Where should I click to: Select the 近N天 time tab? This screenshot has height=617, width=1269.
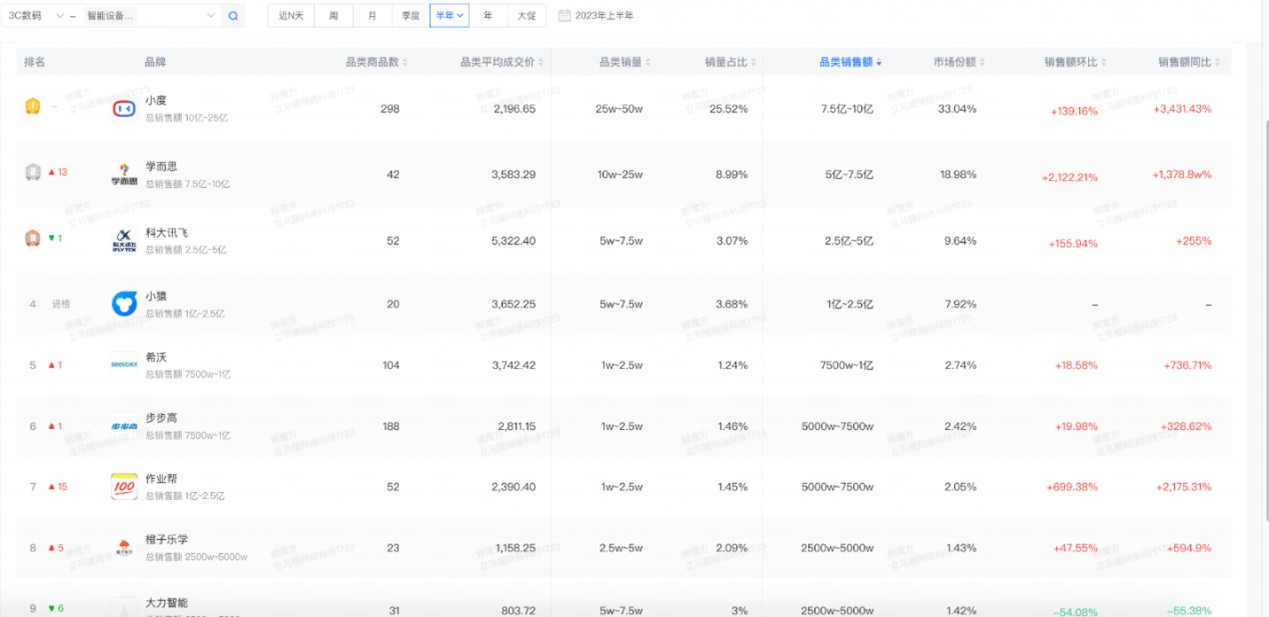point(291,16)
